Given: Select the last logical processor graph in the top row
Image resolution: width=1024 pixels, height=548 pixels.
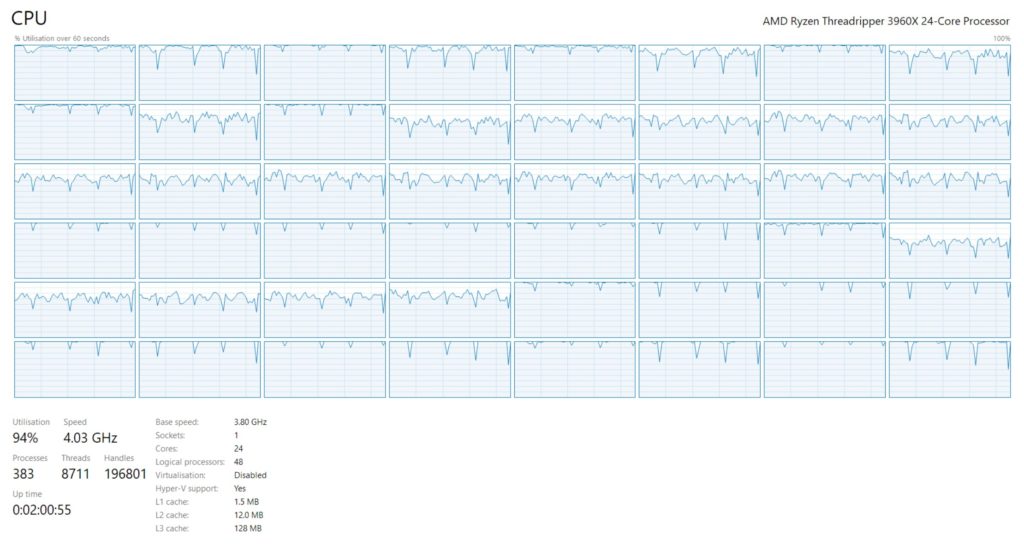Looking at the screenshot, I should (x=950, y=73).
